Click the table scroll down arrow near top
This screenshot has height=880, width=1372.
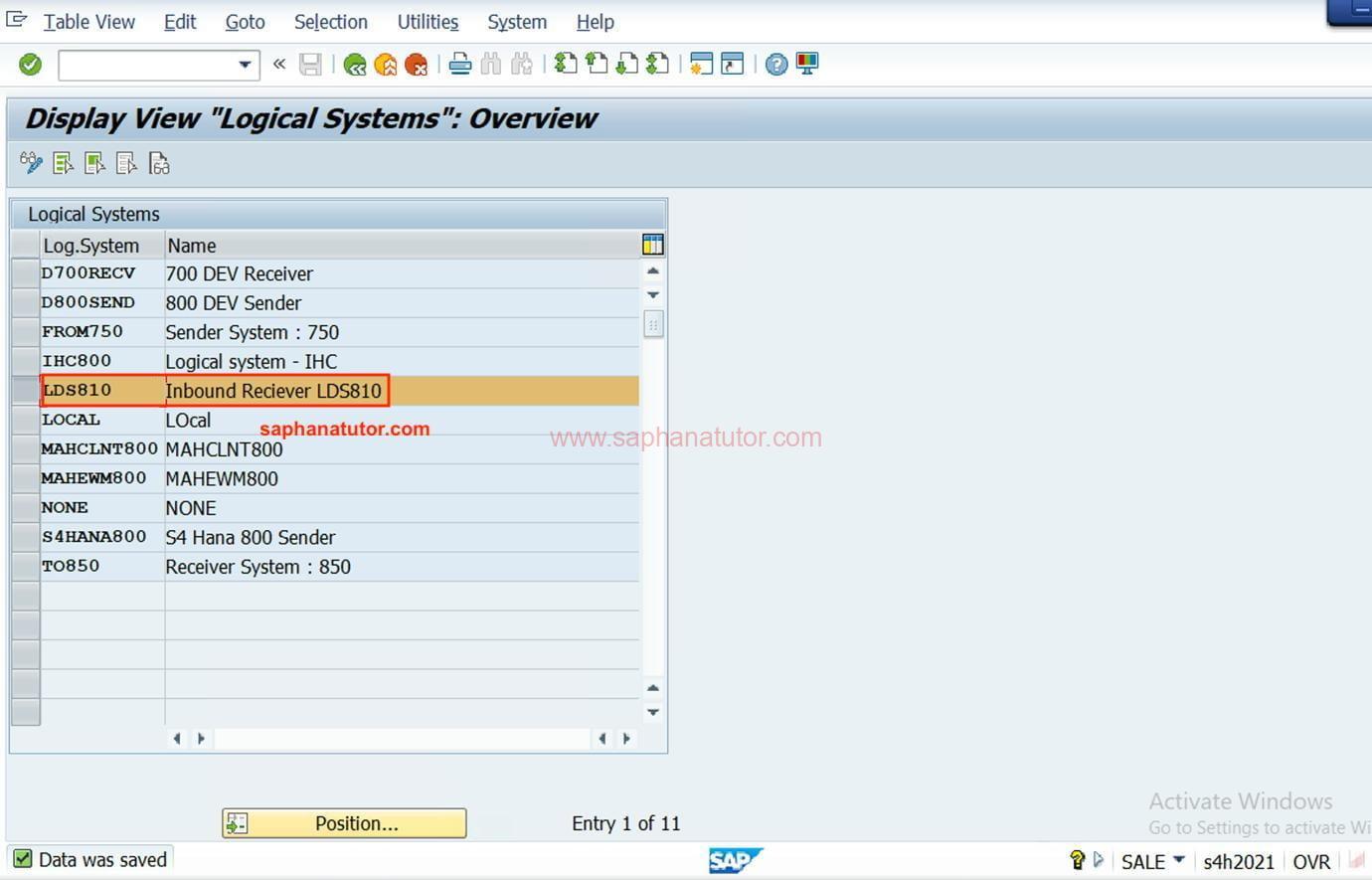(653, 295)
